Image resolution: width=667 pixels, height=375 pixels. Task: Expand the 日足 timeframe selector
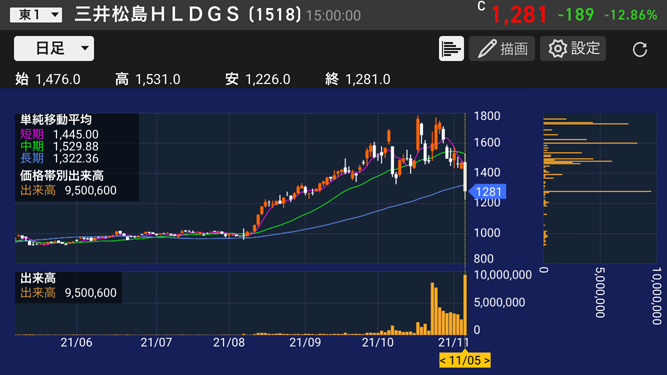54,48
